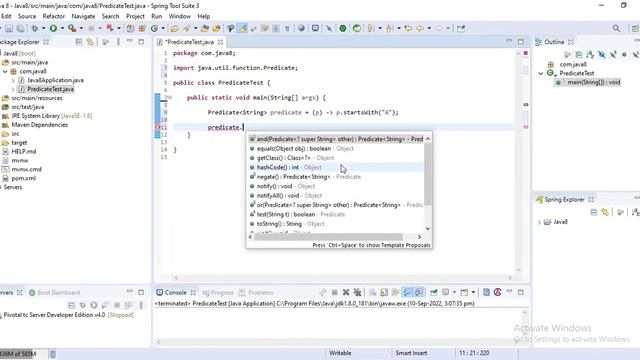Collapse PredicateTest class in Outline

tap(541, 73)
